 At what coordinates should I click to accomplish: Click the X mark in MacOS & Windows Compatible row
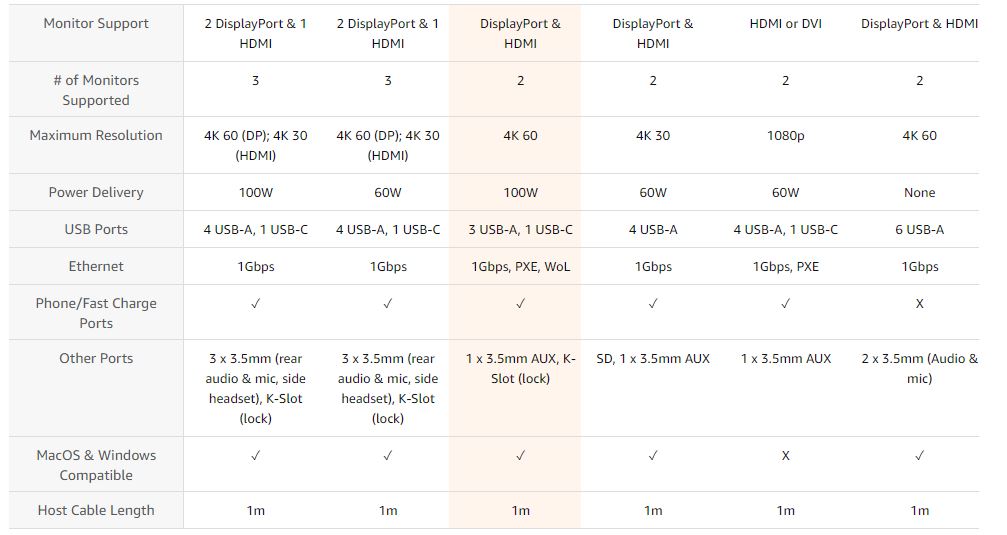pyautogui.click(x=785, y=455)
